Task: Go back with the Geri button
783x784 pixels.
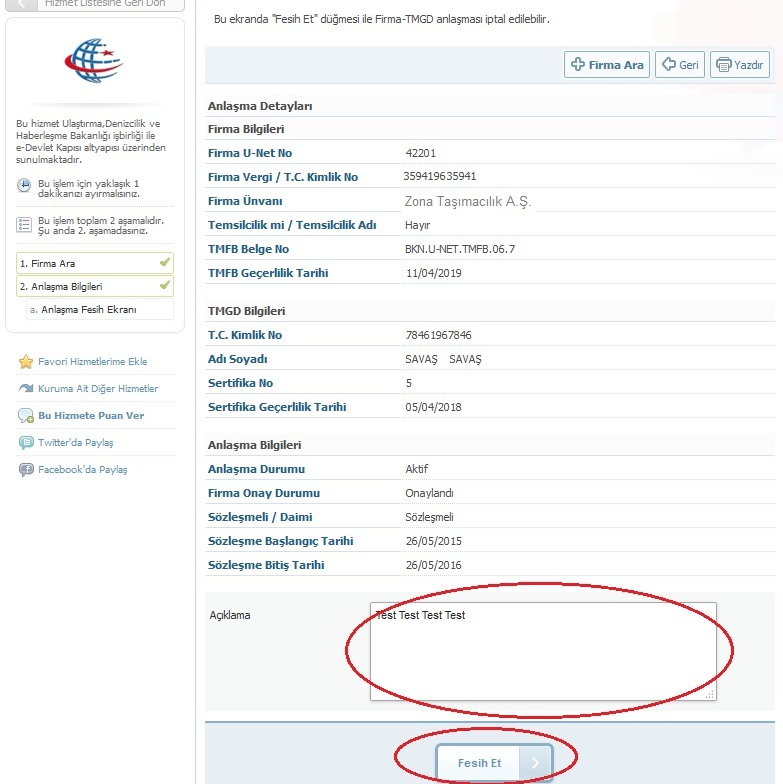Action: [x=679, y=65]
